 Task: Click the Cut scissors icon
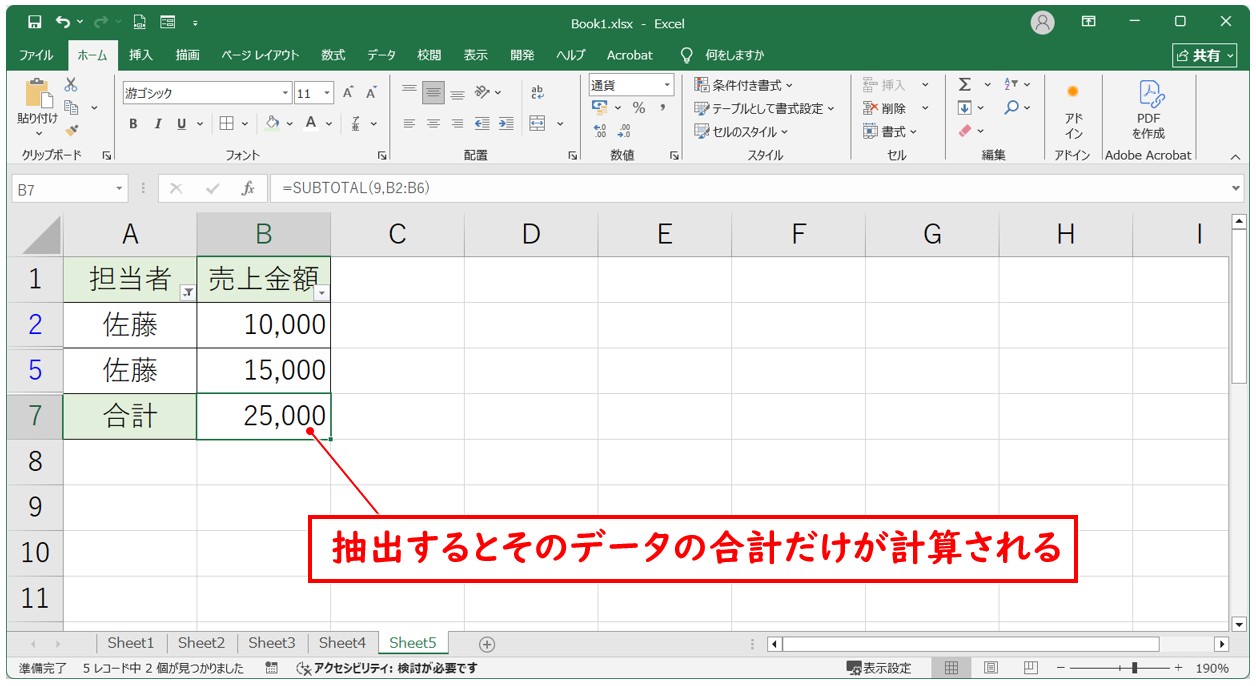(x=71, y=85)
